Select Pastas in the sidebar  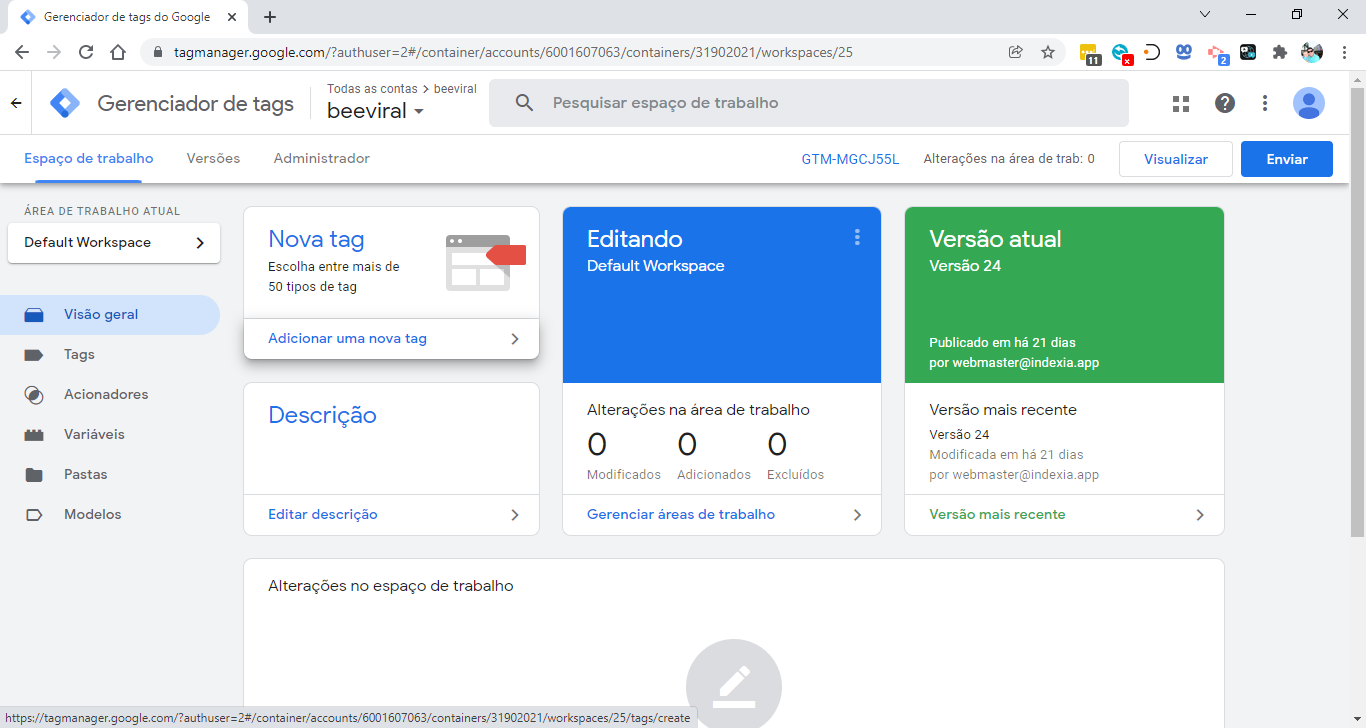pos(110,475)
